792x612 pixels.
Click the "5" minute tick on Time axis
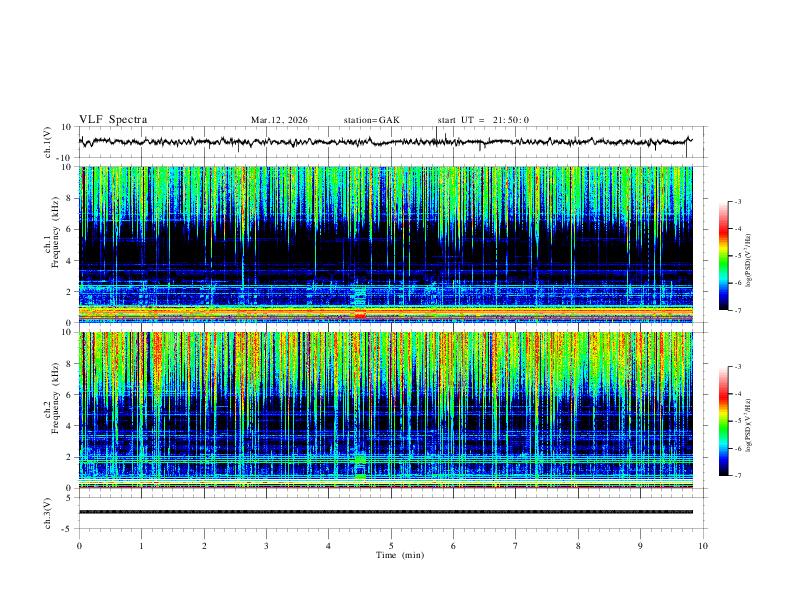(391, 546)
